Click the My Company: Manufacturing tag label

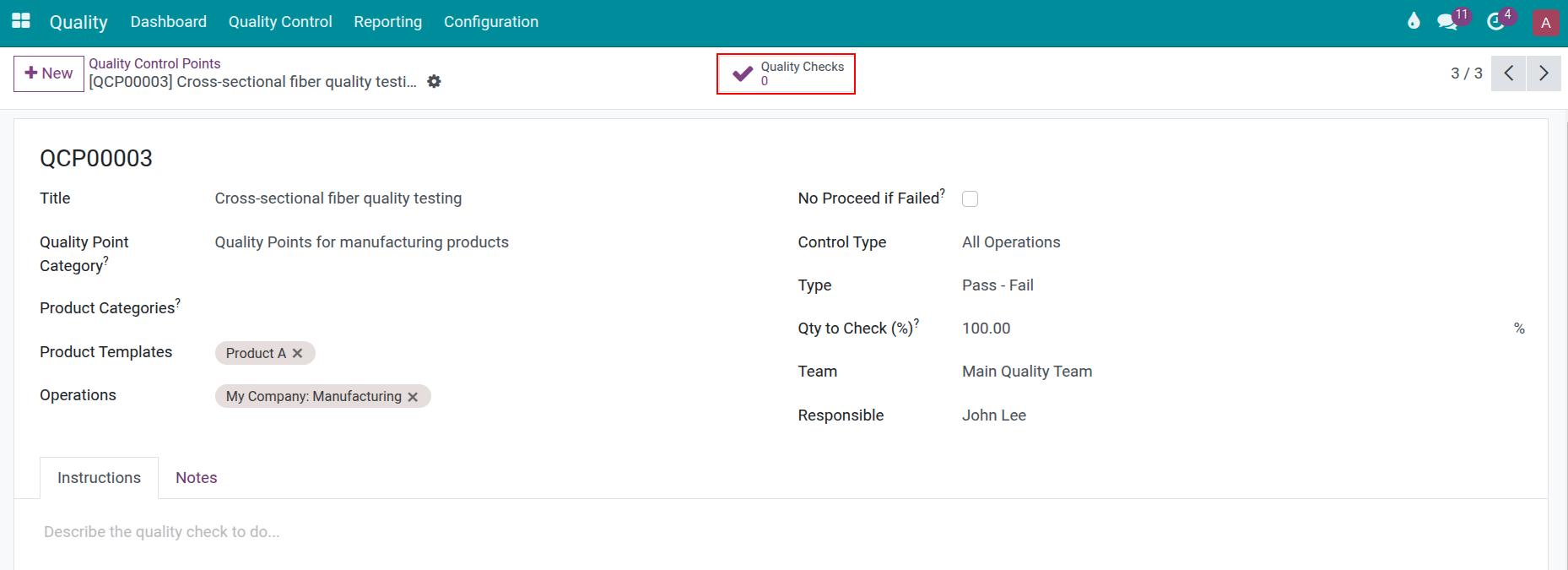[x=314, y=397]
